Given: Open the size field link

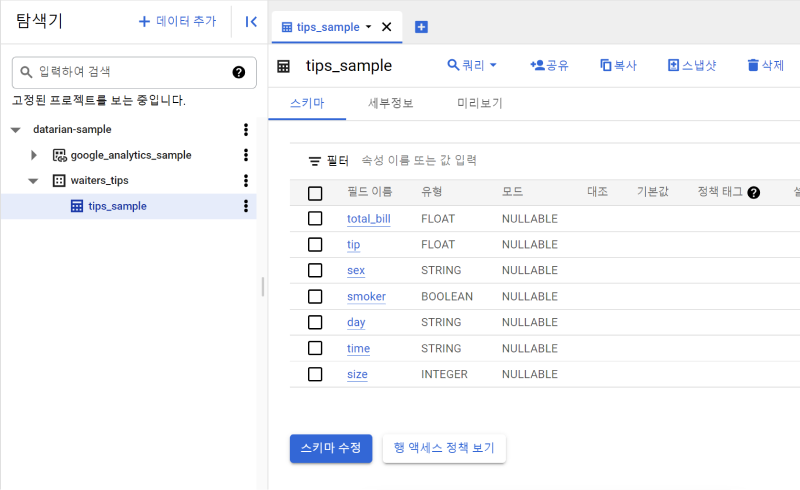Looking at the screenshot, I should click(357, 375).
